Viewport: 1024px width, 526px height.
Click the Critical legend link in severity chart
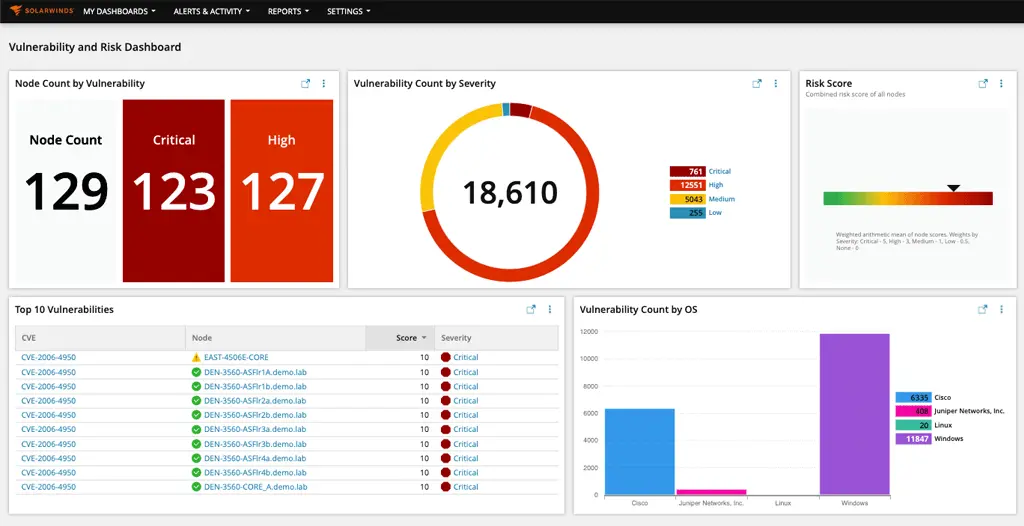coord(720,171)
